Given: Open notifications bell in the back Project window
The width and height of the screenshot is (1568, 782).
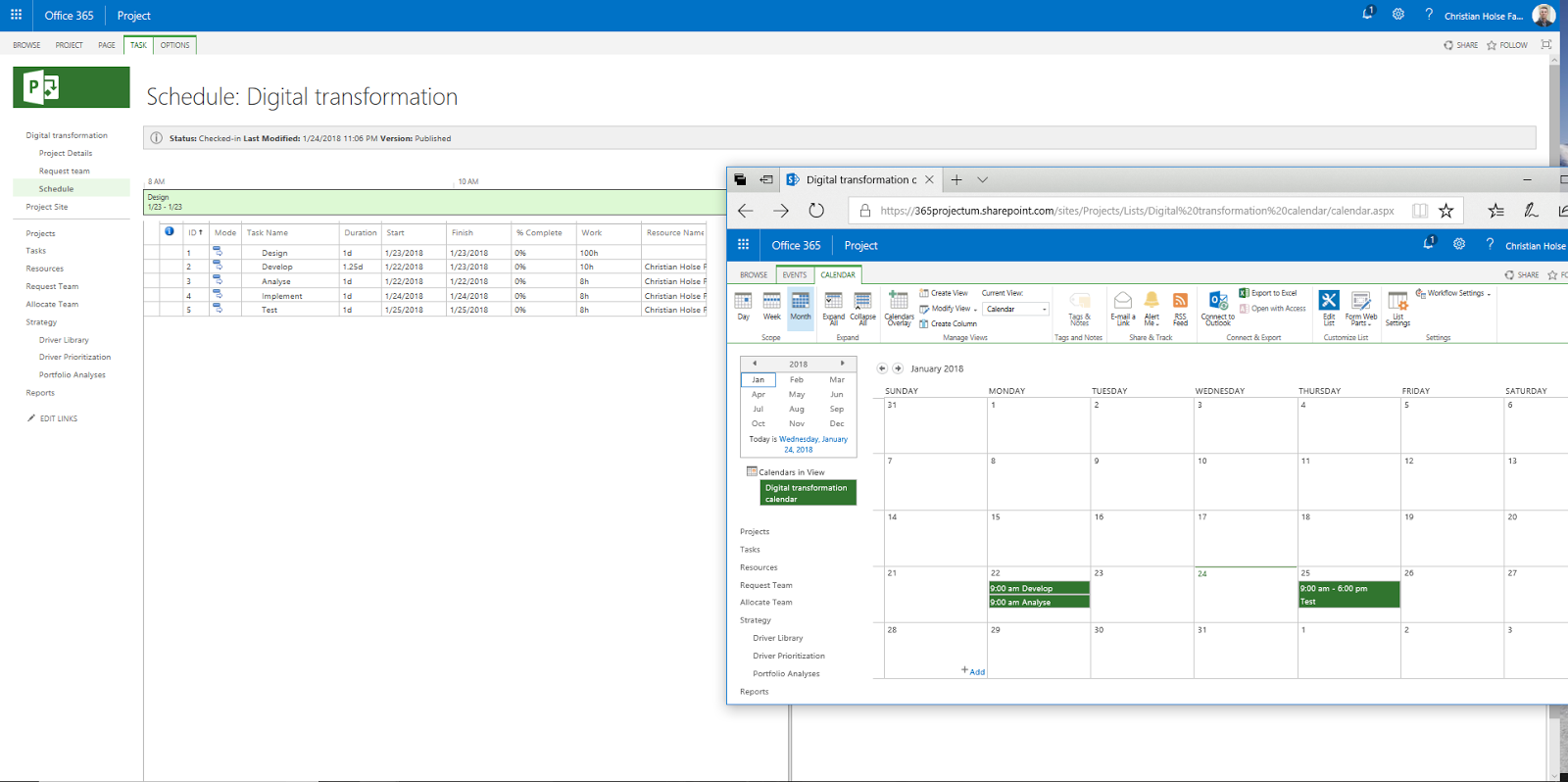Looking at the screenshot, I should [x=1368, y=14].
